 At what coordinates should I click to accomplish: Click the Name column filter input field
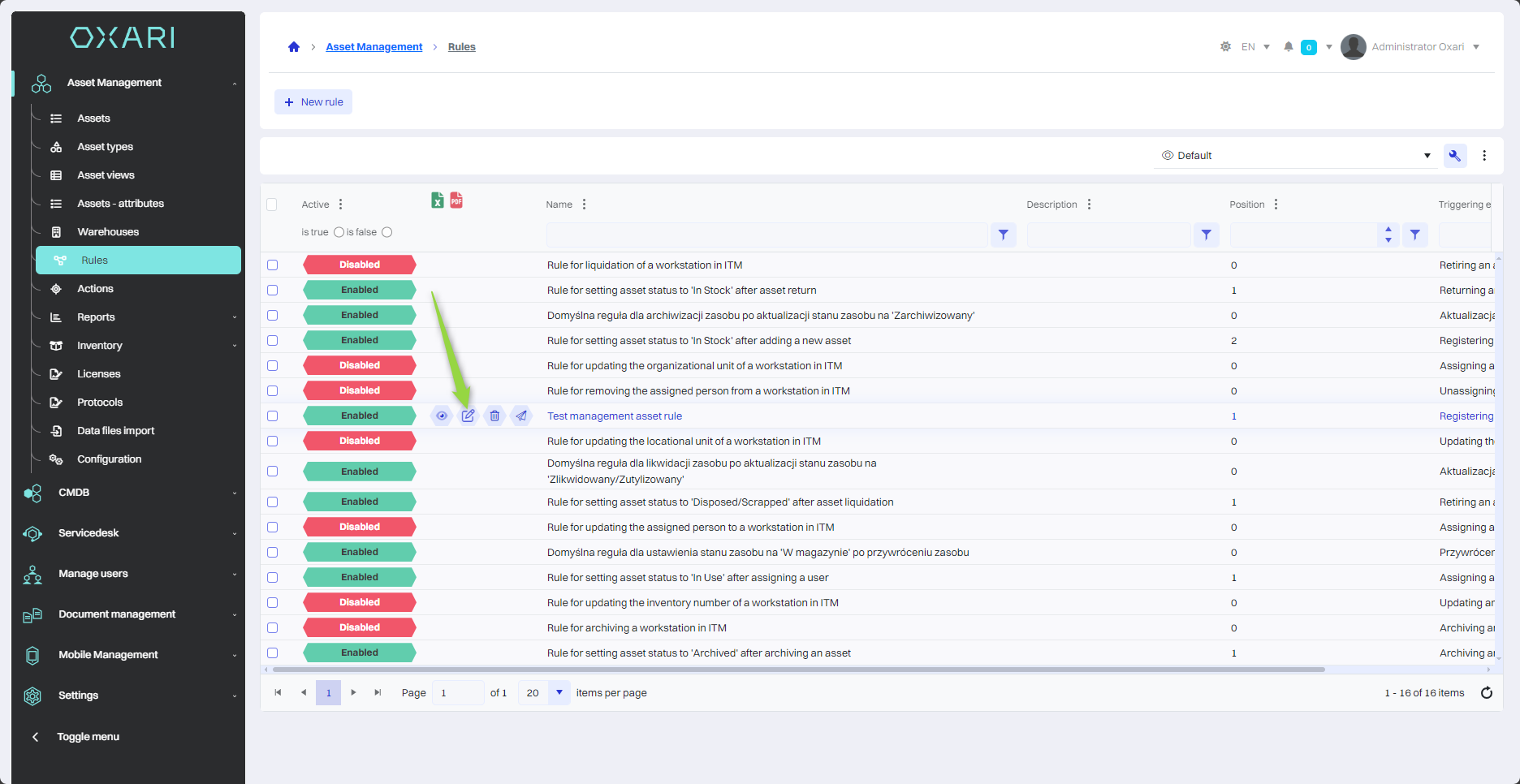(x=766, y=235)
